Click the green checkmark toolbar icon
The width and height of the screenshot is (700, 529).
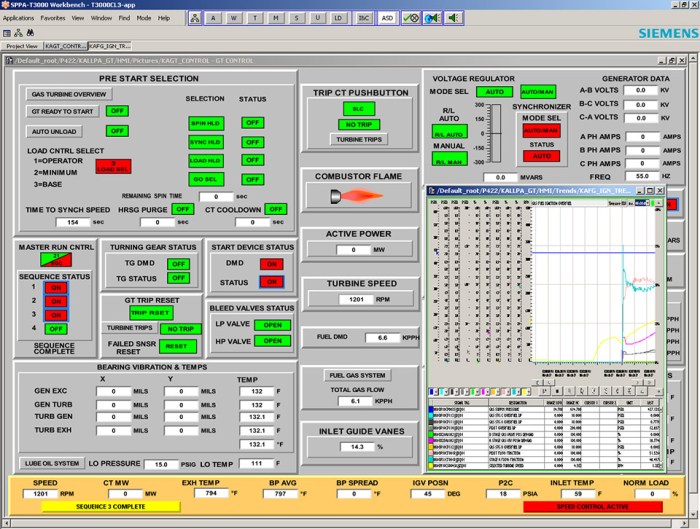(410, 18)
